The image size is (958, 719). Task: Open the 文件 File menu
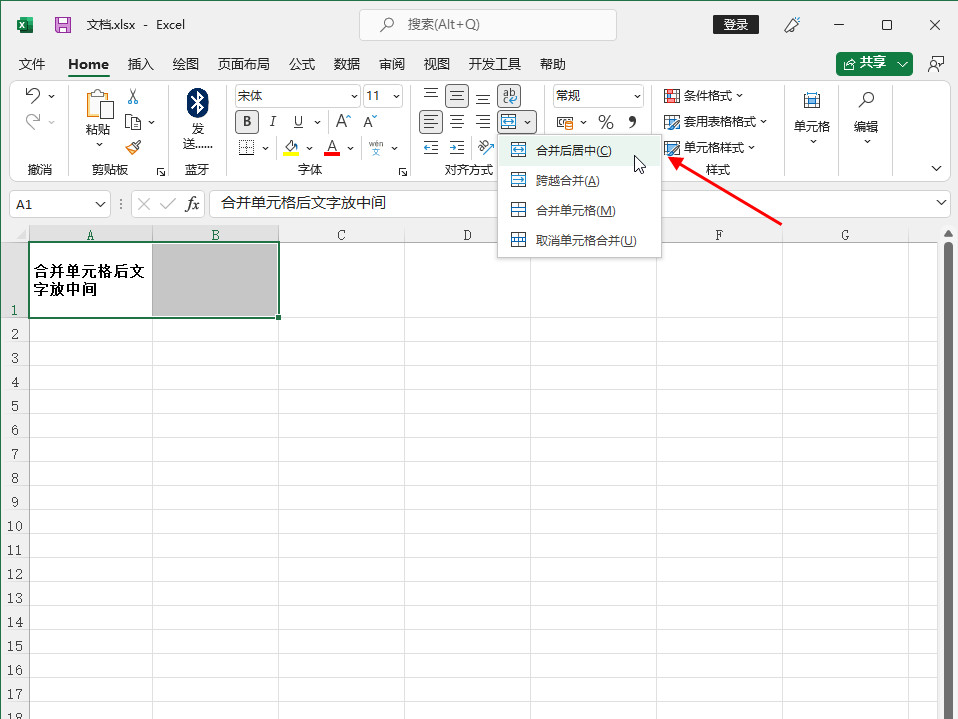(x=32, y=64)
